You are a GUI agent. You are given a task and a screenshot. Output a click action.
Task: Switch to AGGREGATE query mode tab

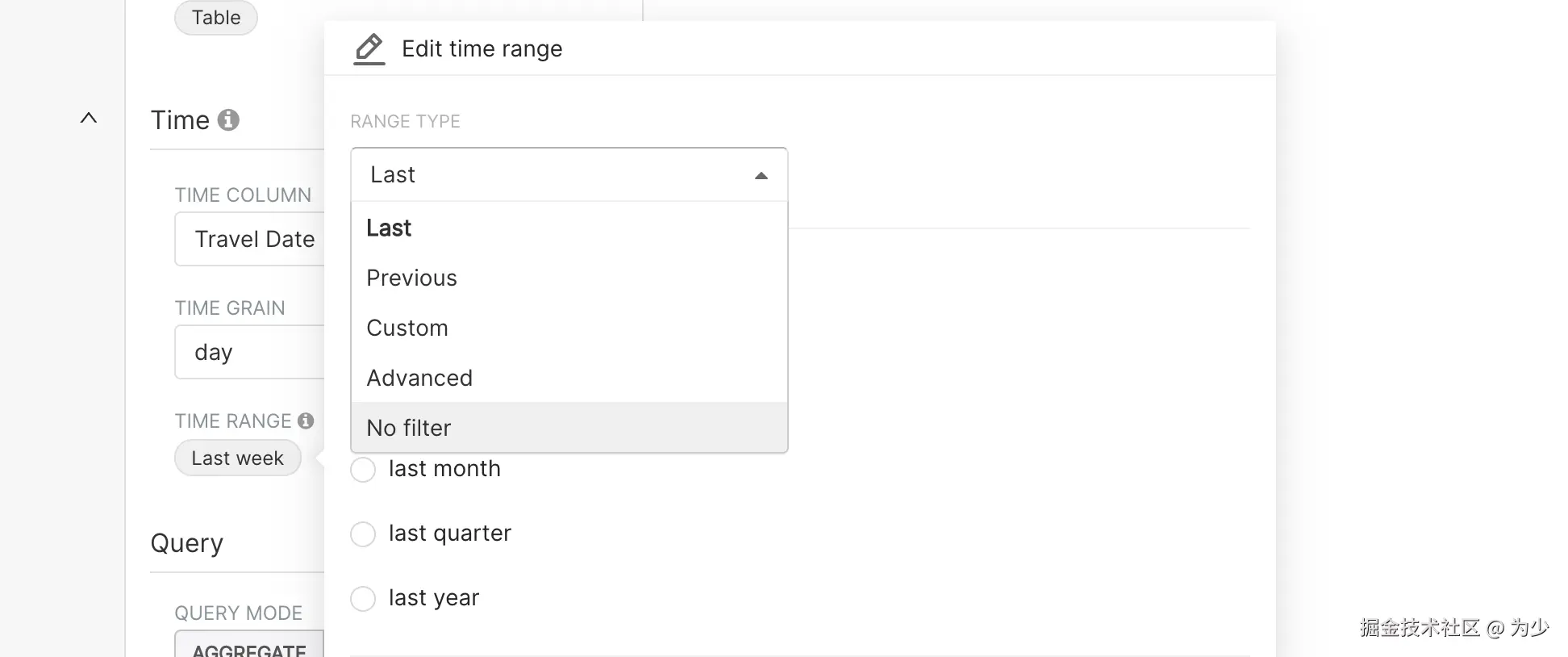click(x=248, y=649)
